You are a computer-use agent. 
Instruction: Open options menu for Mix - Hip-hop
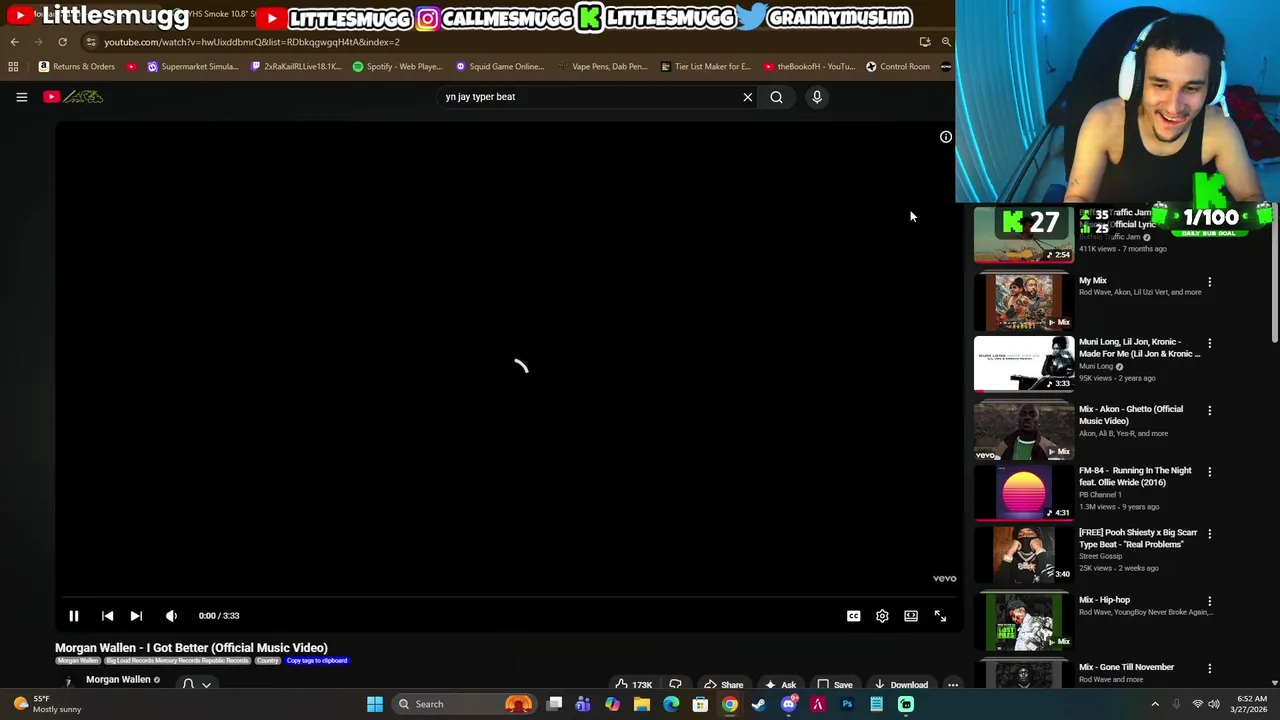coord(1209,601)
